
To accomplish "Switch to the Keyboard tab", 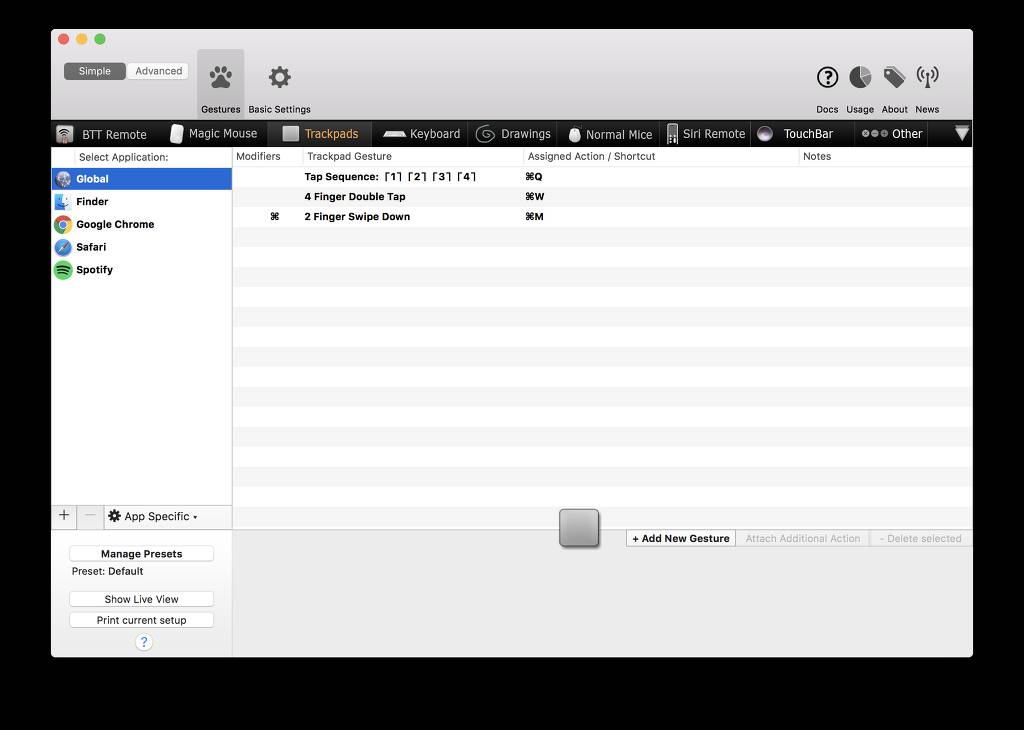I will click(x=422, y=134).
